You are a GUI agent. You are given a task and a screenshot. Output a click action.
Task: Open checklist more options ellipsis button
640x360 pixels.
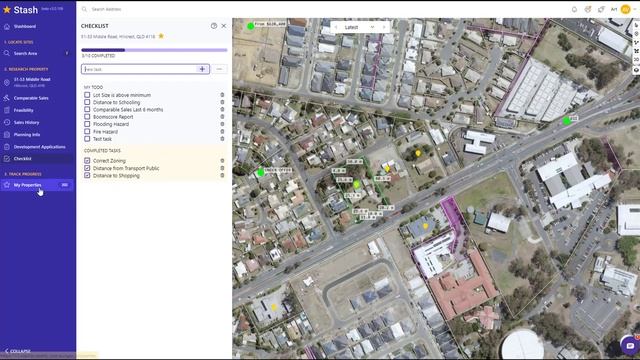pyautogui.click(x=220, y=69)
